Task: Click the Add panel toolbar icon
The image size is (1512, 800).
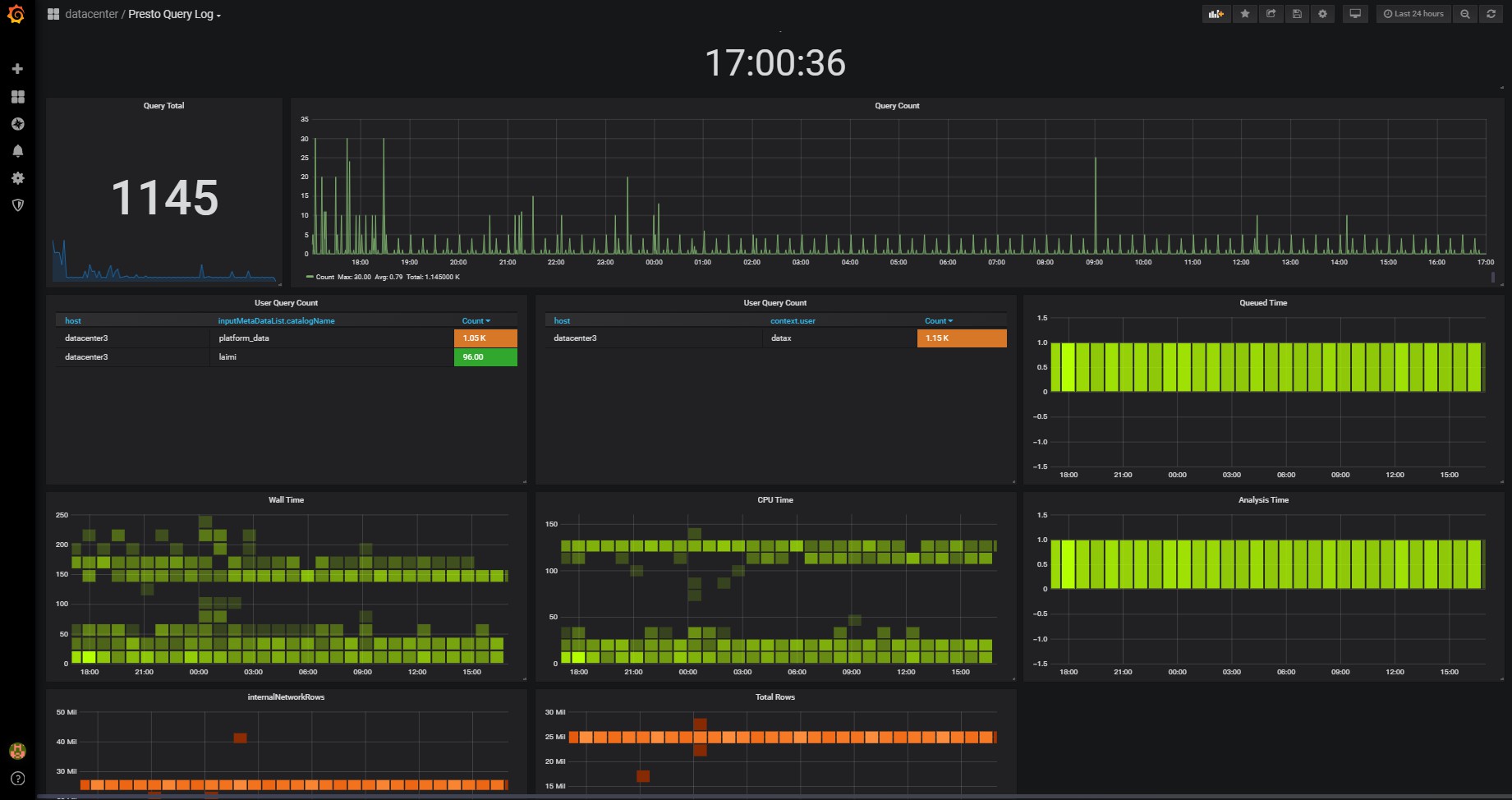Action: click(x=1216, y=14)
